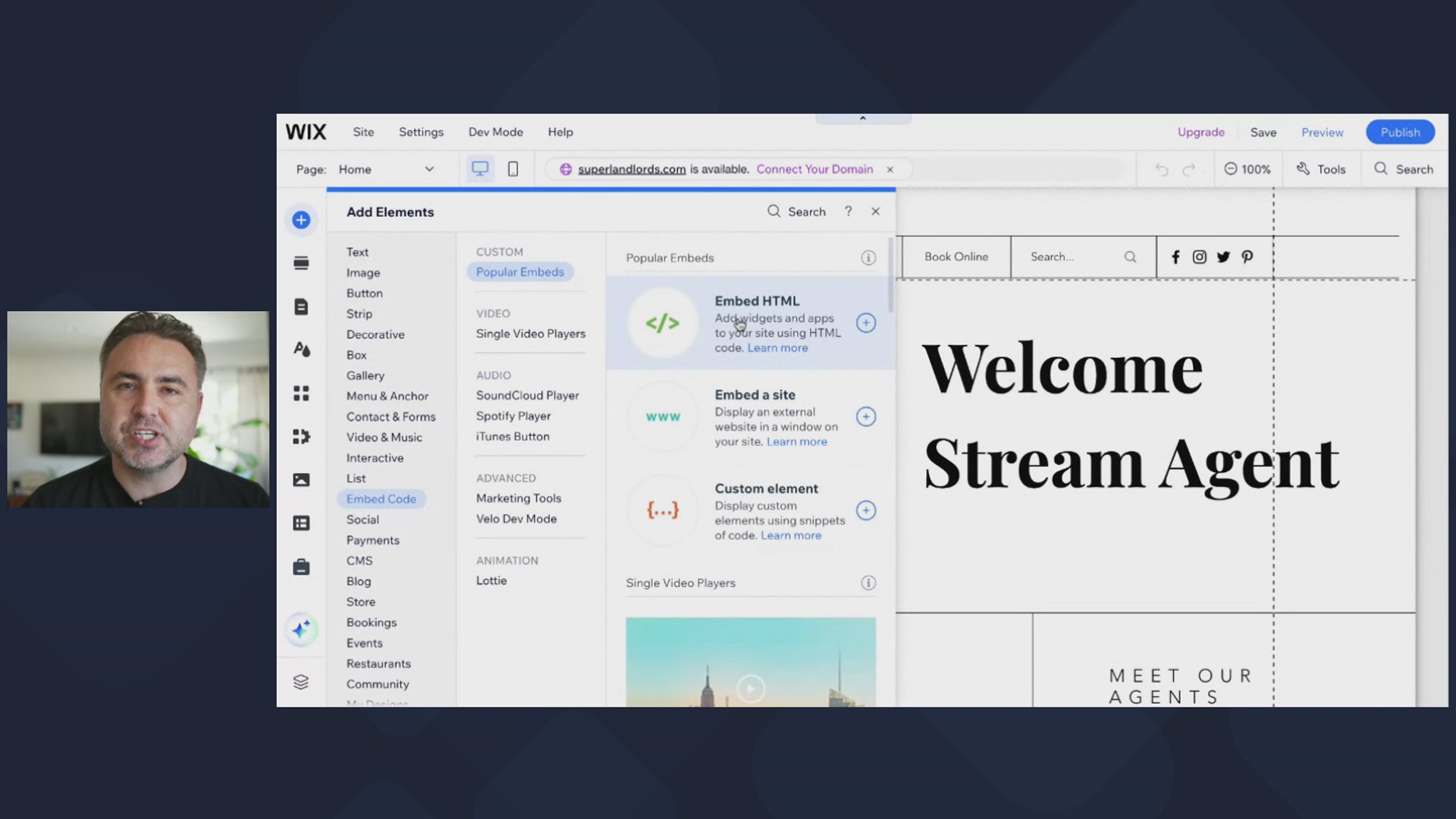Click the site header Search field
The height and width of the screenshot is (819, 1456).
pos(1084,257)
